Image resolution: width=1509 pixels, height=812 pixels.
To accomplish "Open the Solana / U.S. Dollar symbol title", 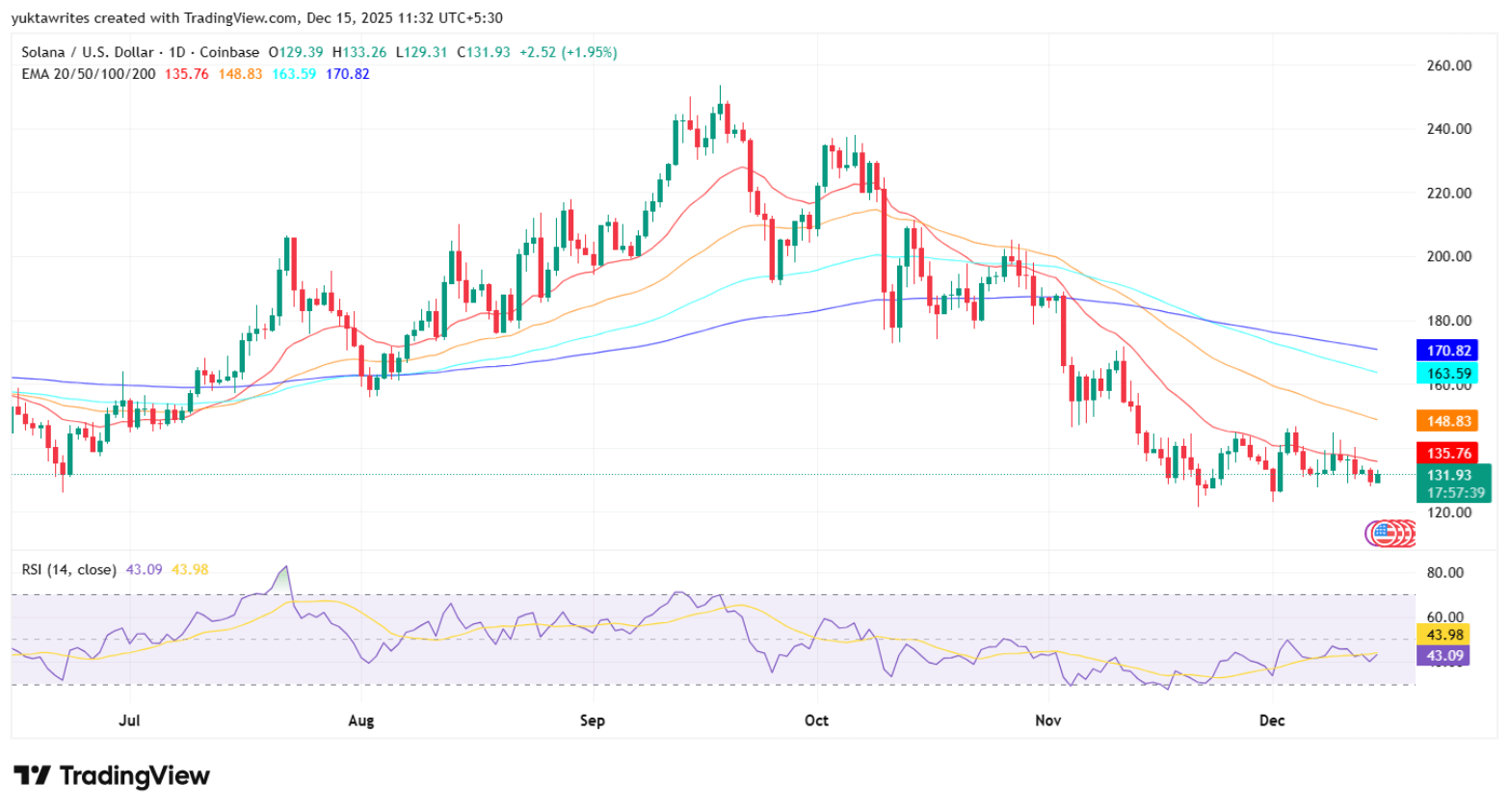I will pos(140,52).
